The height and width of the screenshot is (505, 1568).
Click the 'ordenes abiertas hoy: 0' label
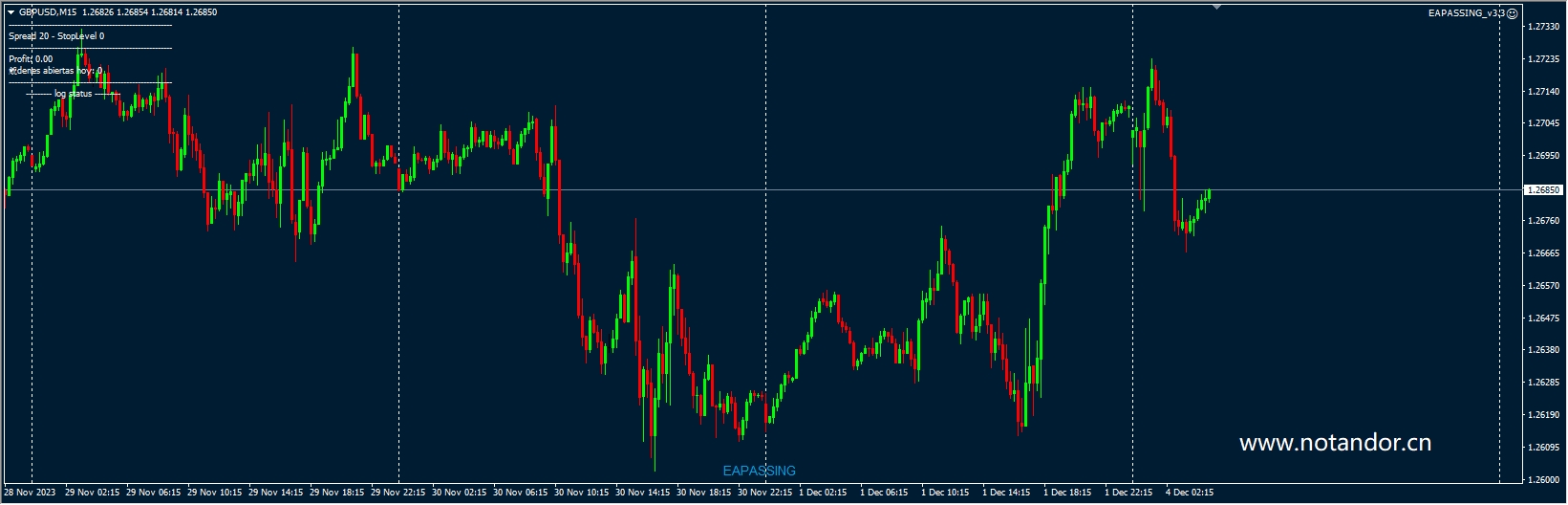tap(55, 71)
